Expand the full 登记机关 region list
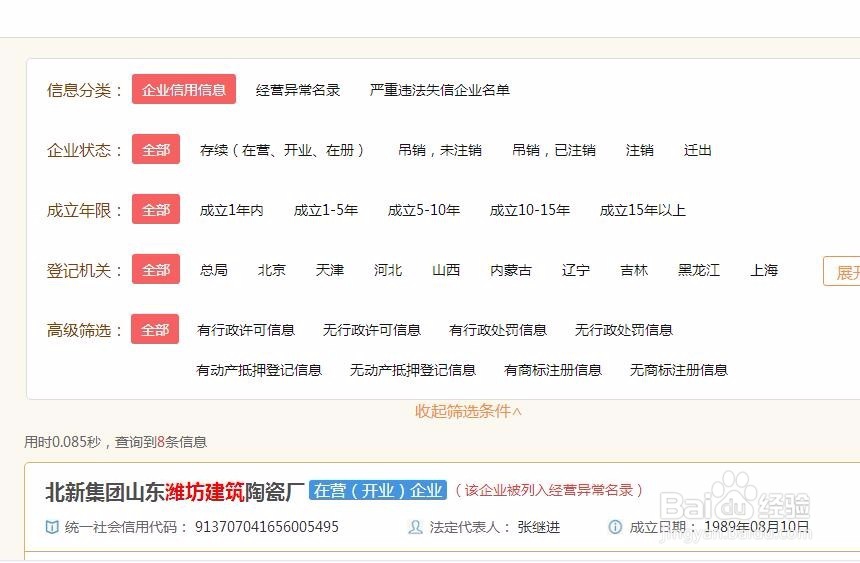This screenshot has width=860, height=563. tap(842, 271)
